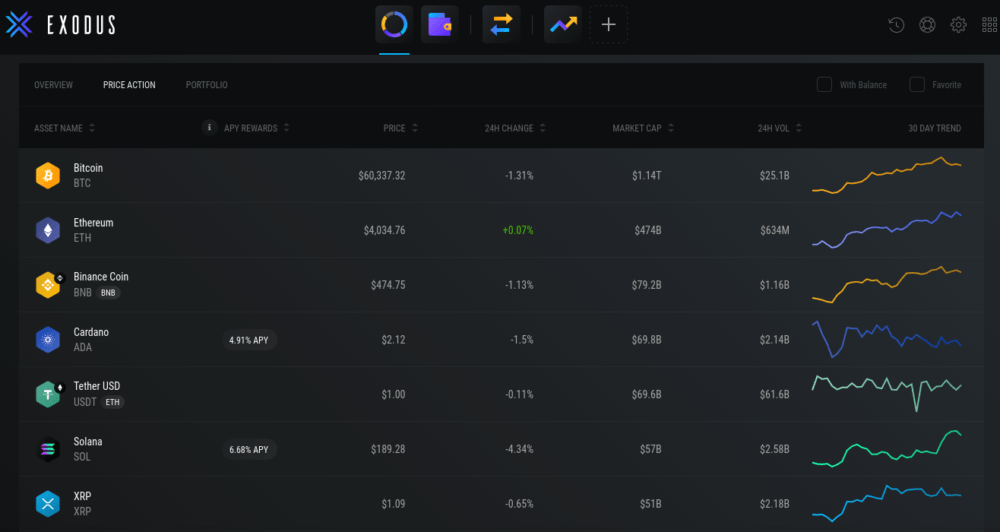Viewport: 1000px width, 532px height.
Task: Open the Wallet icon in top bar
Action: click(439, 24)
